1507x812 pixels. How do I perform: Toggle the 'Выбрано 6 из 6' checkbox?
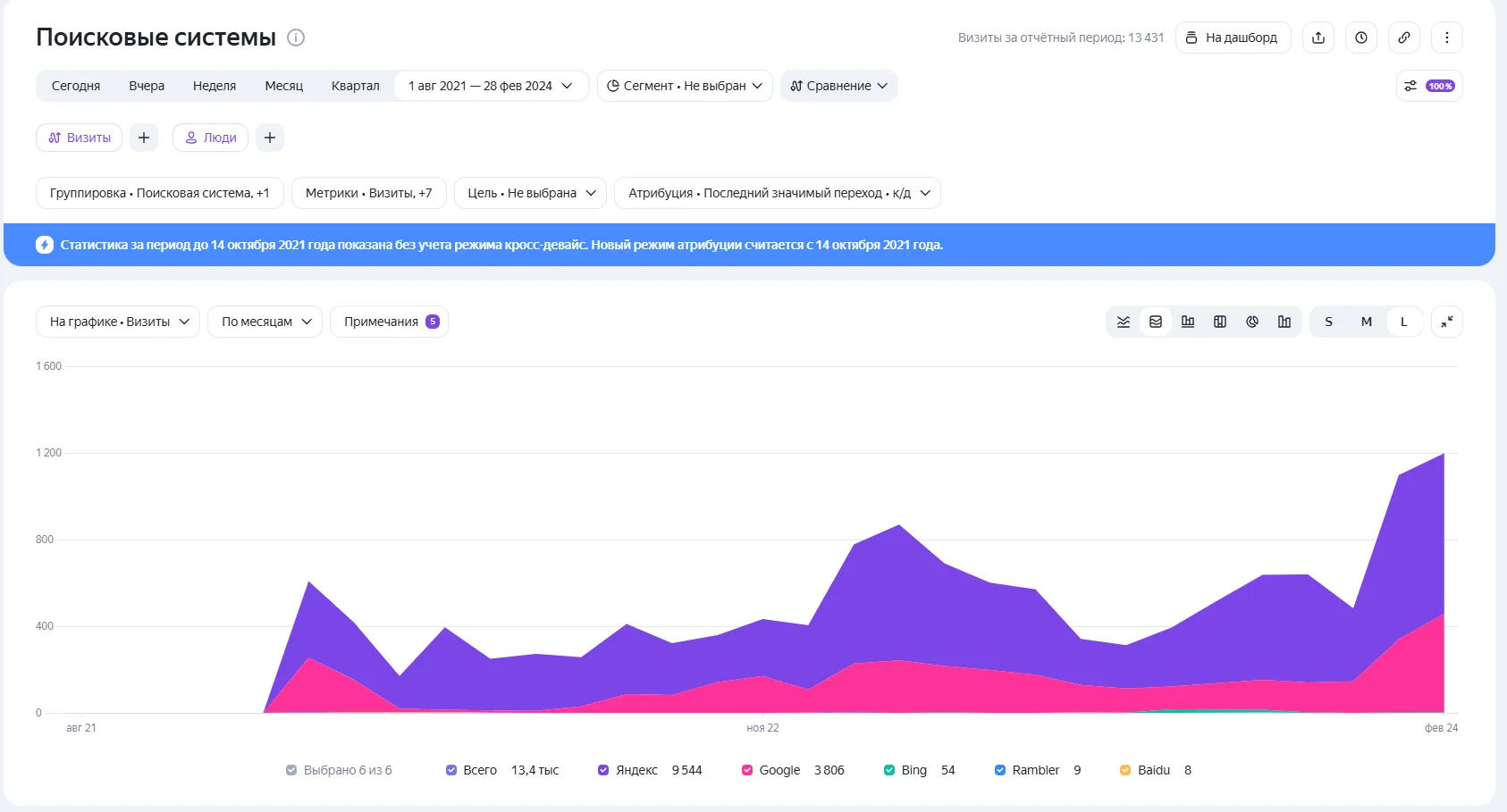pos(291,770)
